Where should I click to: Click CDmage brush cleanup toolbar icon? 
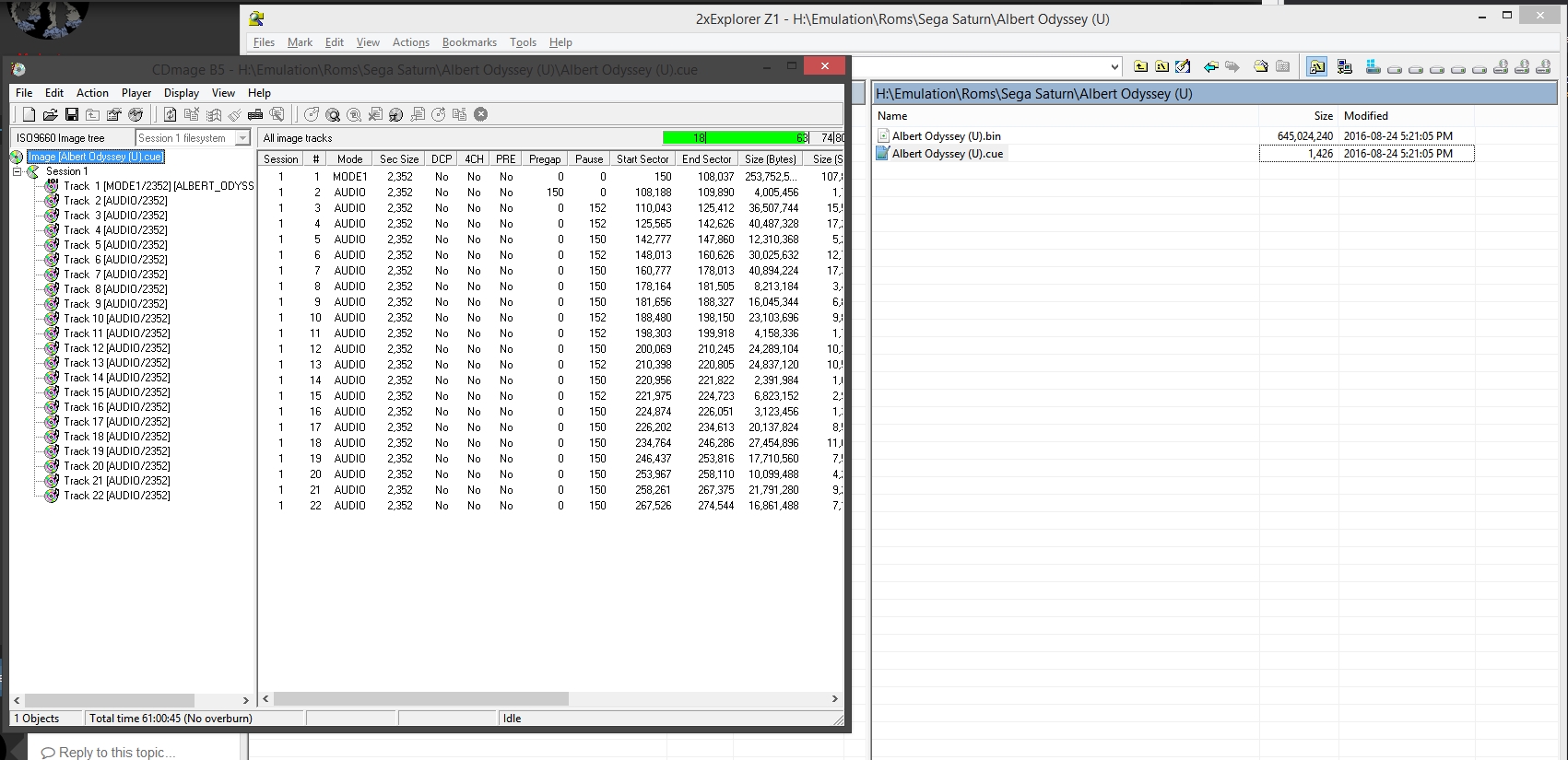tap(234, 114)
